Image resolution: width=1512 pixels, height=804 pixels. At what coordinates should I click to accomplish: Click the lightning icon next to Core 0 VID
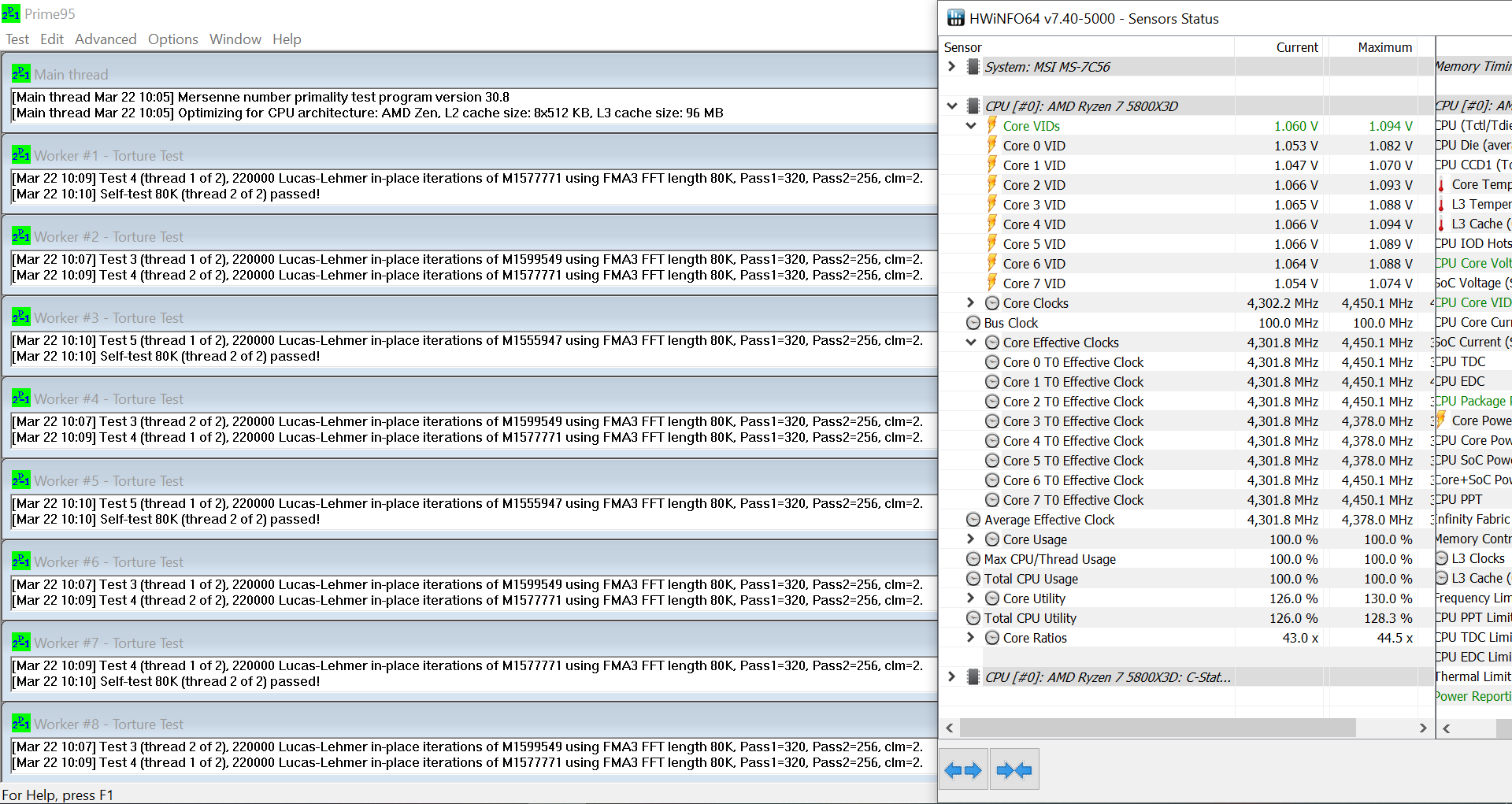992,145
